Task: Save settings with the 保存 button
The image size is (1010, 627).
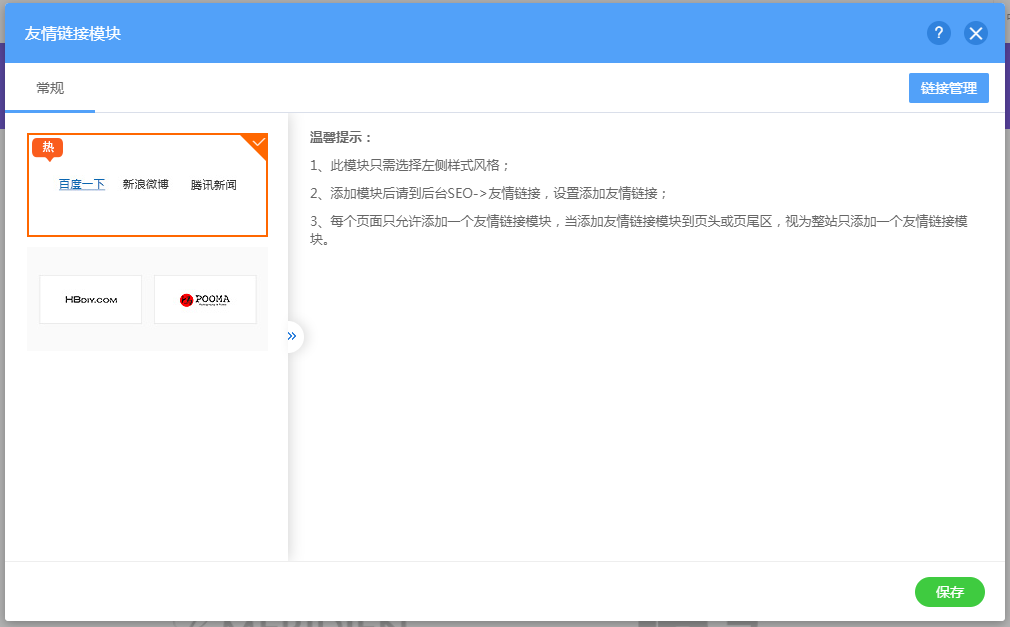Action: click(949, 592)
